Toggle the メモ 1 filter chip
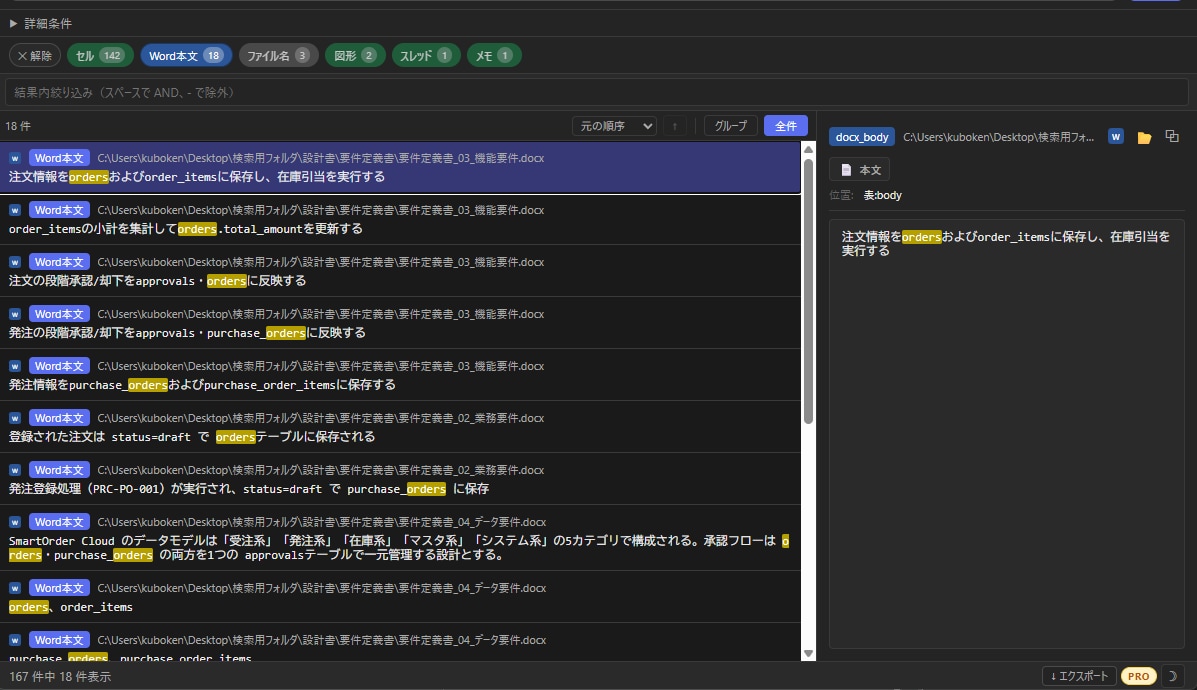 493,56
